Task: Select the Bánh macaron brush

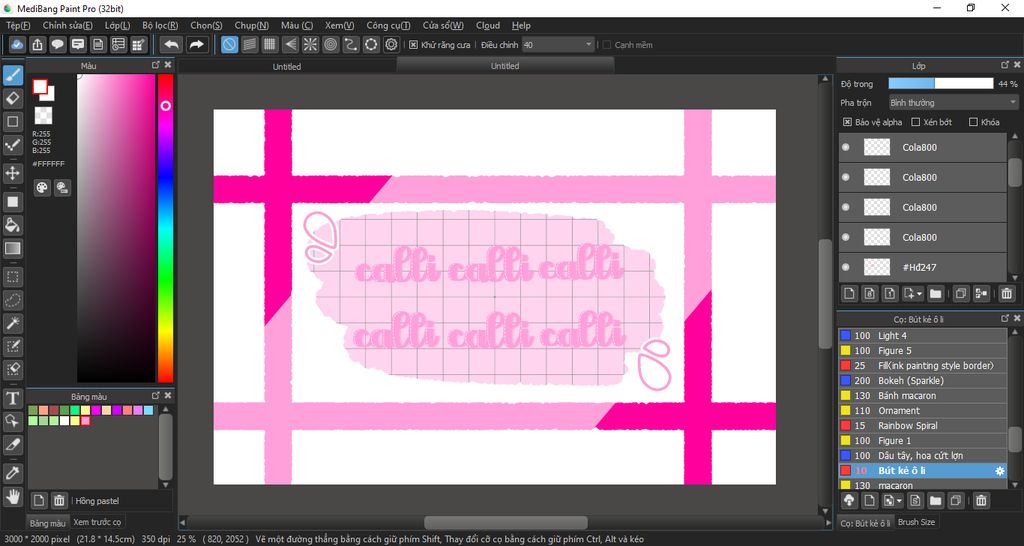Action: 923,396
